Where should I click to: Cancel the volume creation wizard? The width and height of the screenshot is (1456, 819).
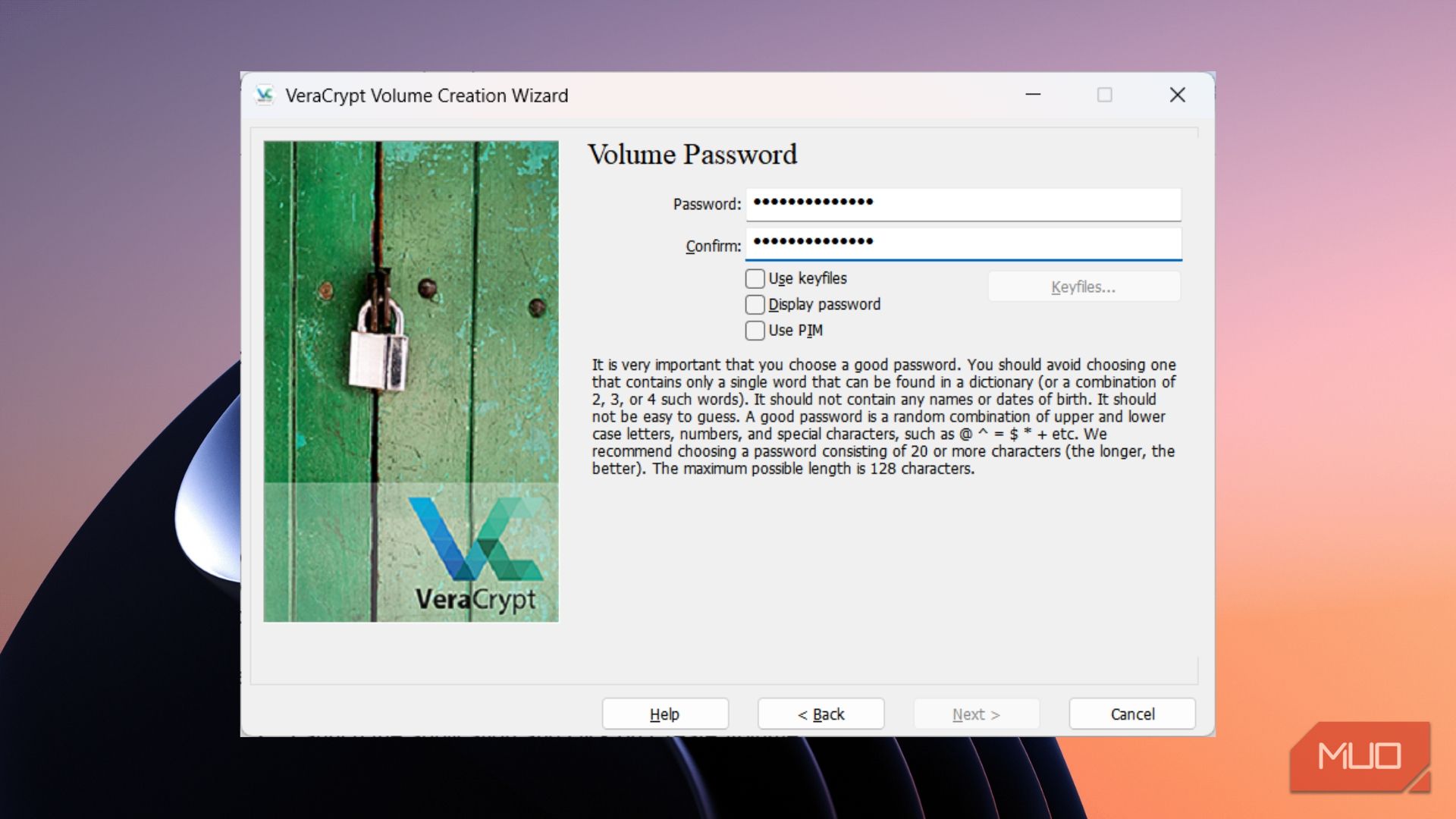tap(1132, 714)
